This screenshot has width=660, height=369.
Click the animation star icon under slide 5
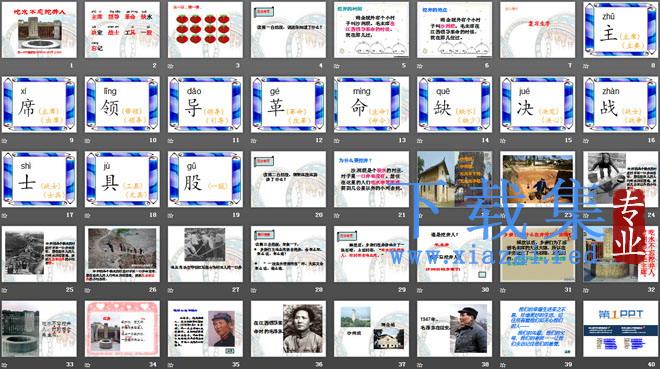(x=337, y=66)
